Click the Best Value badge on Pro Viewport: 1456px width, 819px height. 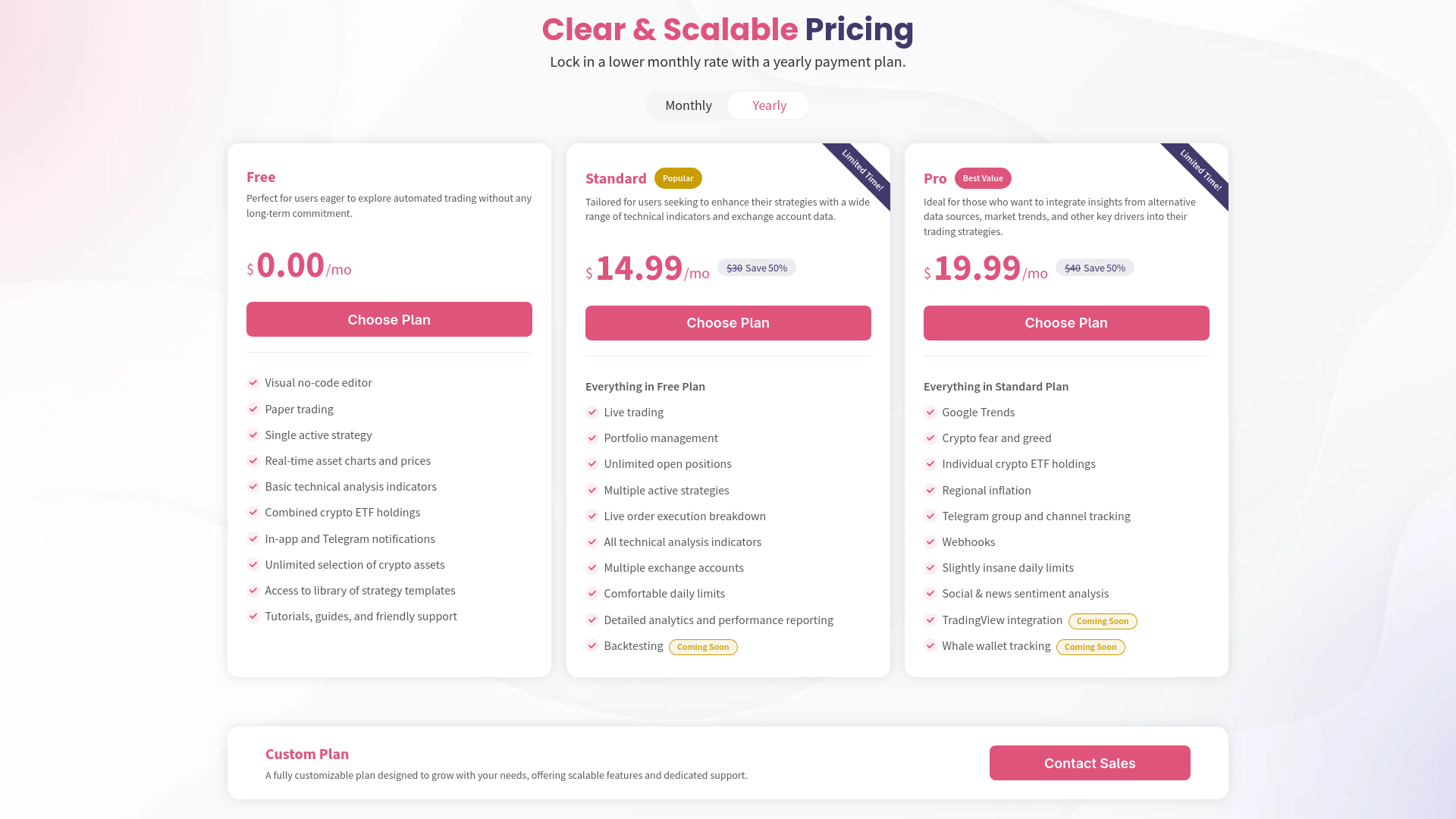[983, 178]
